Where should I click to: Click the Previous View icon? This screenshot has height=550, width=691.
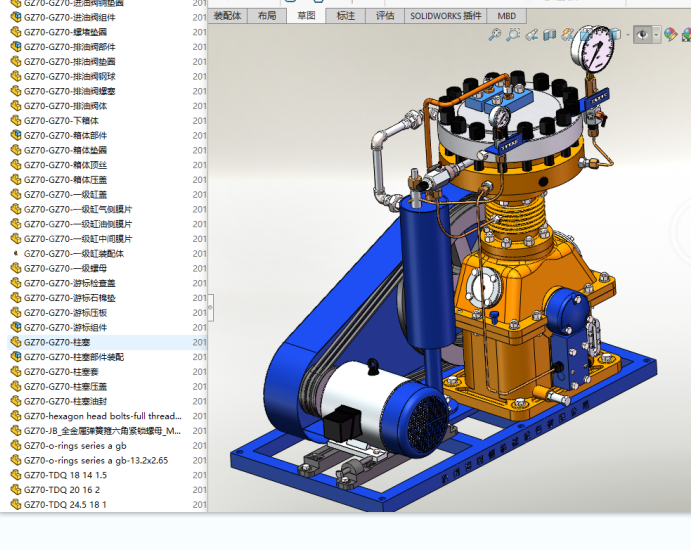point(531,34)
